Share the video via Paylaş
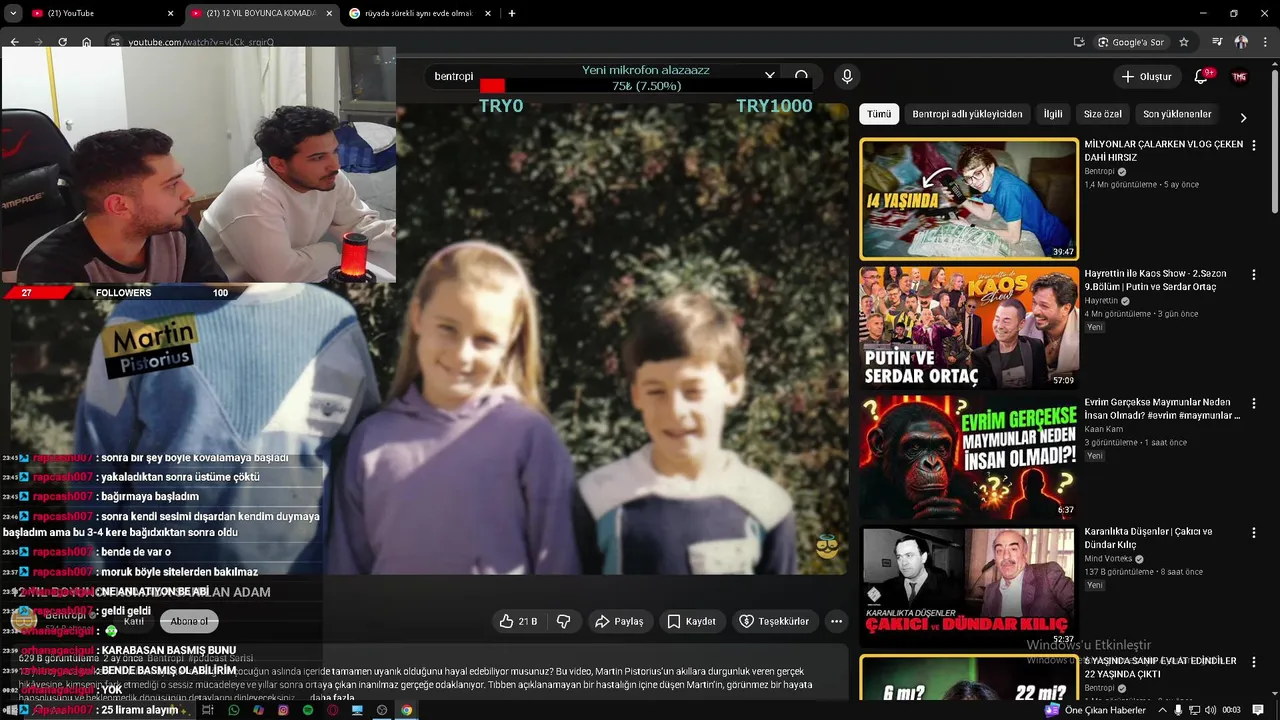 (619, 621)
